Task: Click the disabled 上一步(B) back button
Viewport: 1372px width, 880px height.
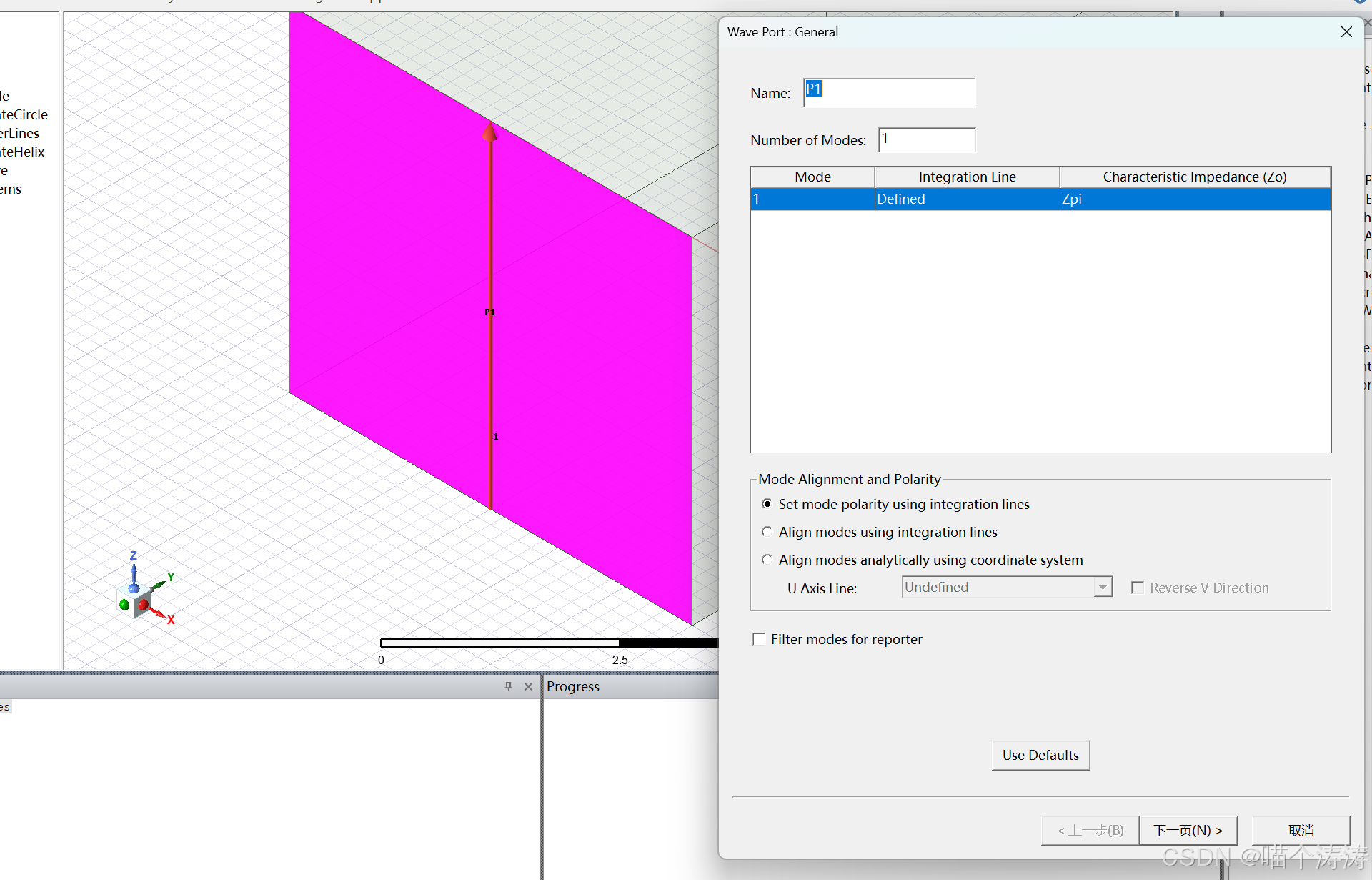Action: [1090, 830]
